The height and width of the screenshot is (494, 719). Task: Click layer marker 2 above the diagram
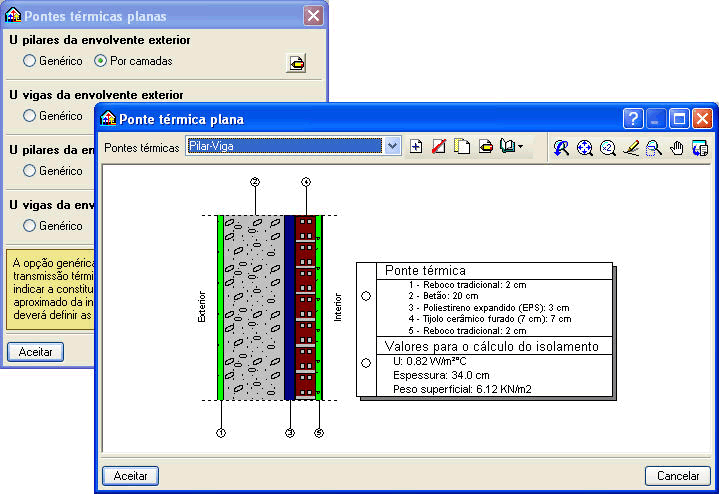(255, 182)
